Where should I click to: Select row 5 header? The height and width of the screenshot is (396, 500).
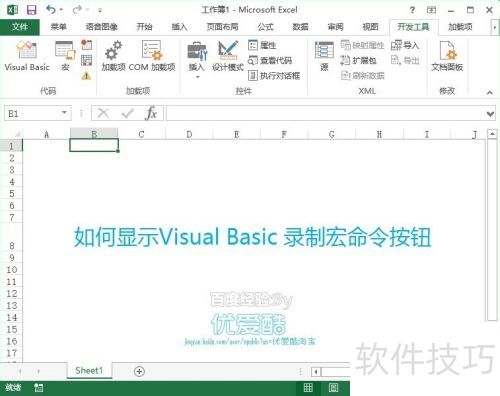(12, 194)
